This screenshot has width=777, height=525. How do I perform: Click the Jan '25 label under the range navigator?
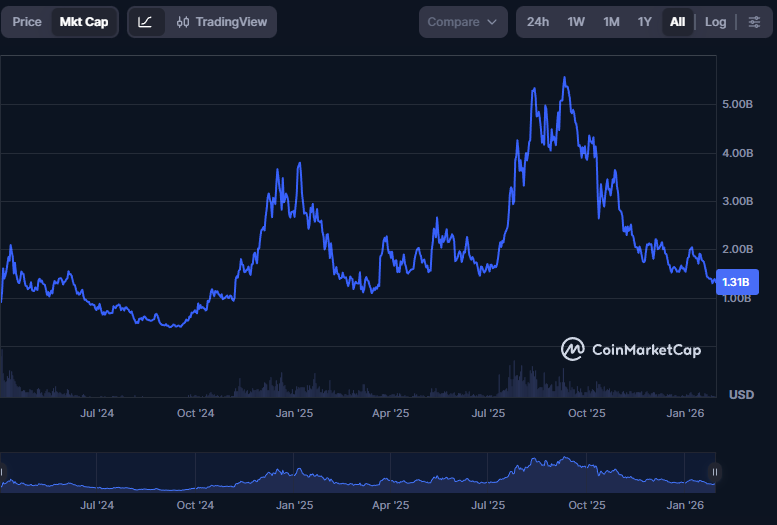tap(294, 505)
